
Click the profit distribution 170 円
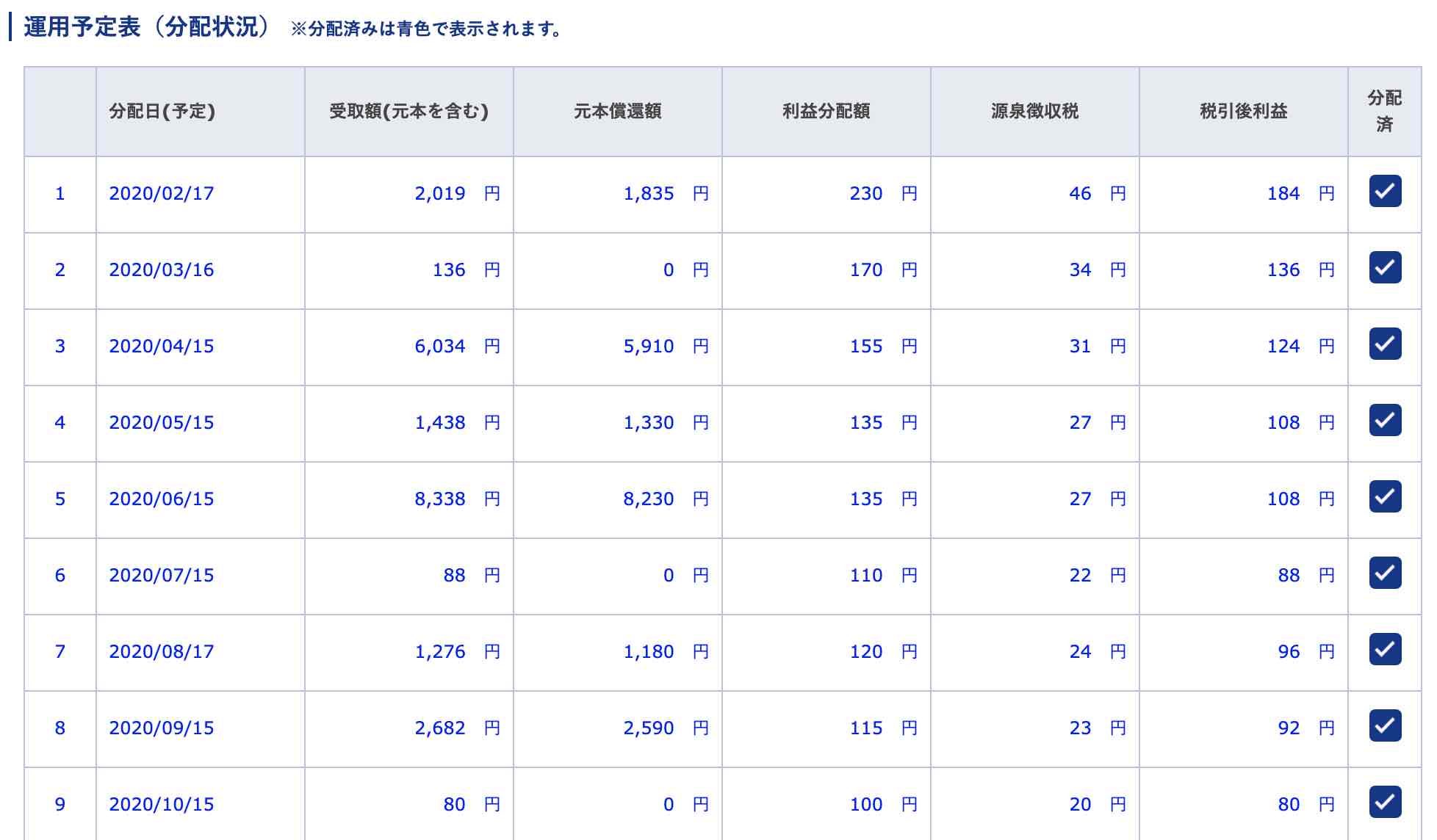point(883,269)
